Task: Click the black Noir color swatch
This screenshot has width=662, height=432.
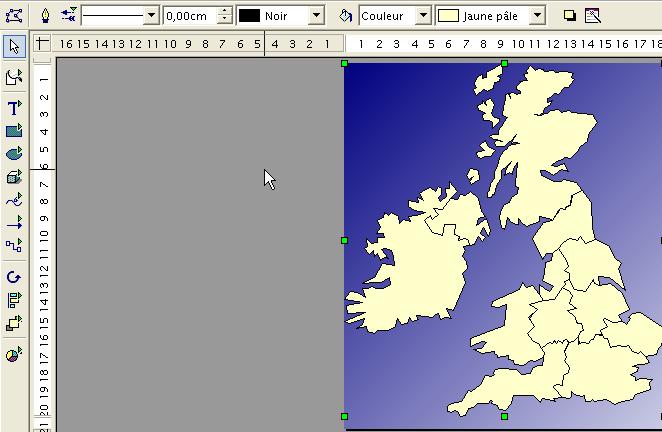Action: (250, 16)
